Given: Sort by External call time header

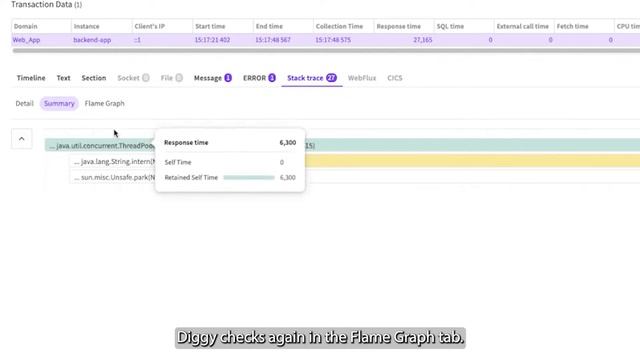Looking at the screenshot, I should tap(524, 26).
